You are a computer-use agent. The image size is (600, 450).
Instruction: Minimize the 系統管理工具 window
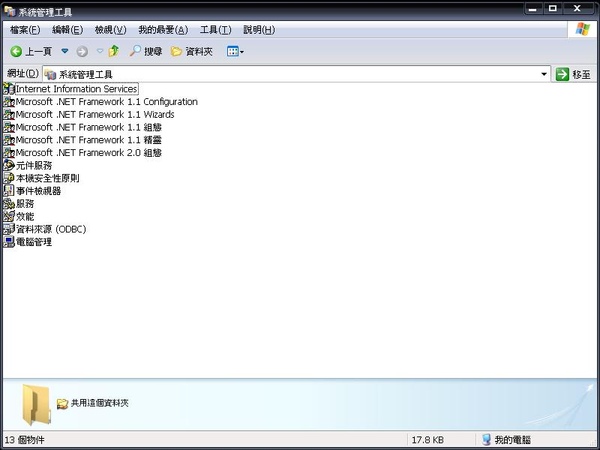533,8
